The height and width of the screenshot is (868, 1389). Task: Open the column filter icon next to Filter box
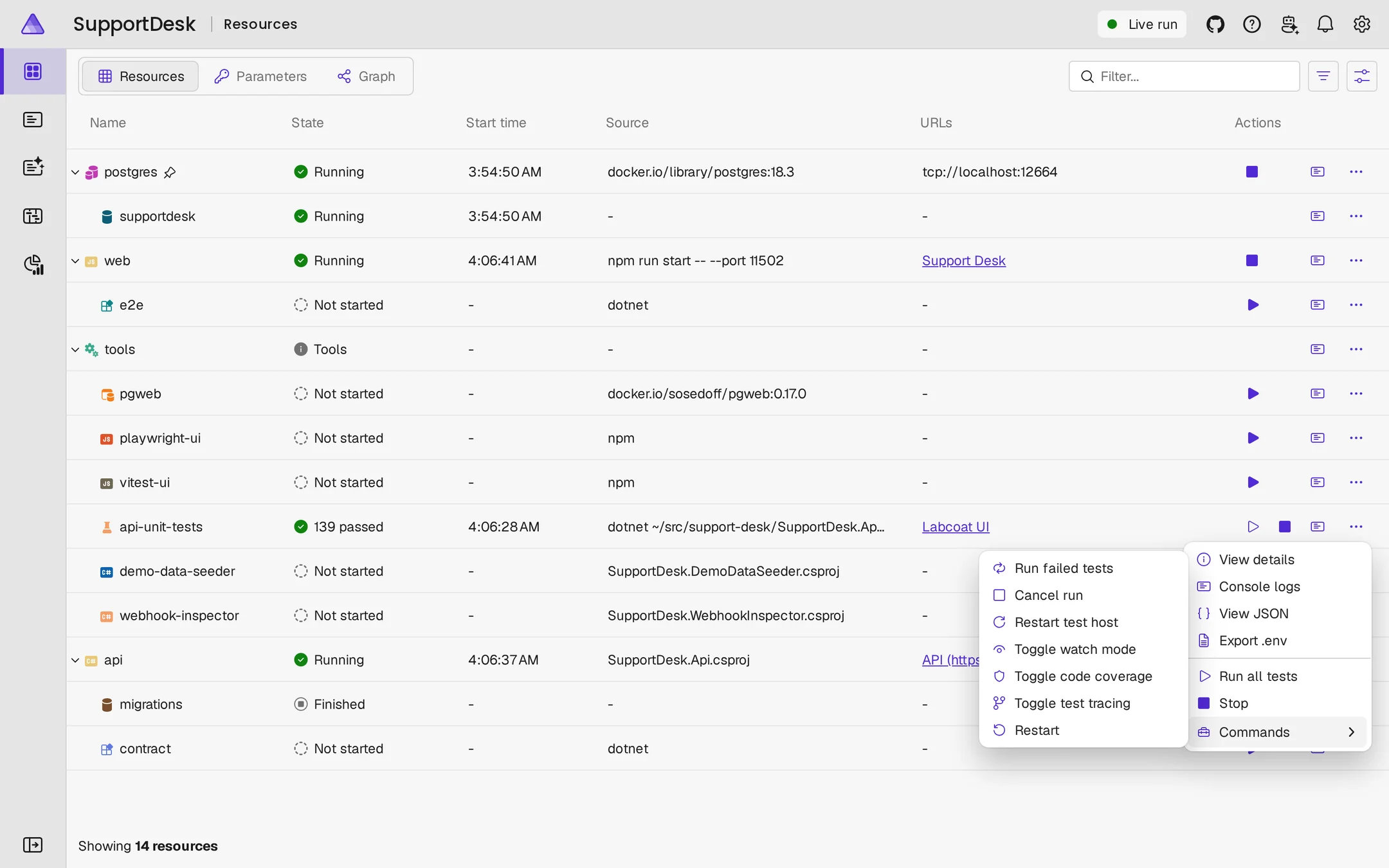(x=1323, y=77)
